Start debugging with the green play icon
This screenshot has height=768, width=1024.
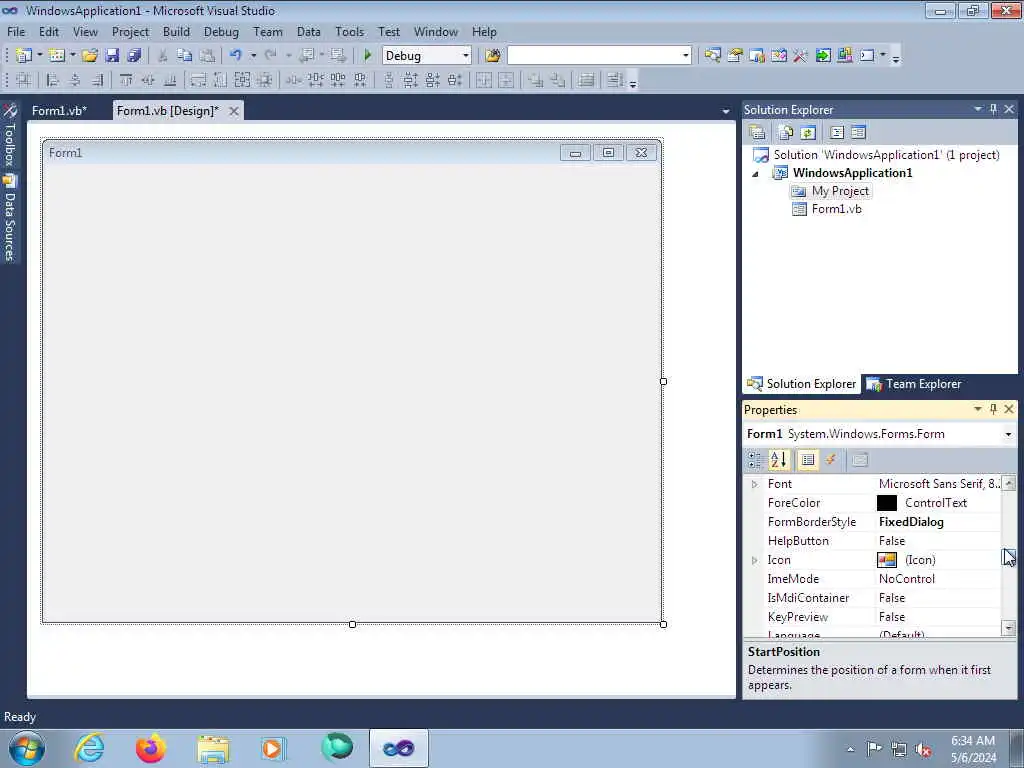(368, 56)
